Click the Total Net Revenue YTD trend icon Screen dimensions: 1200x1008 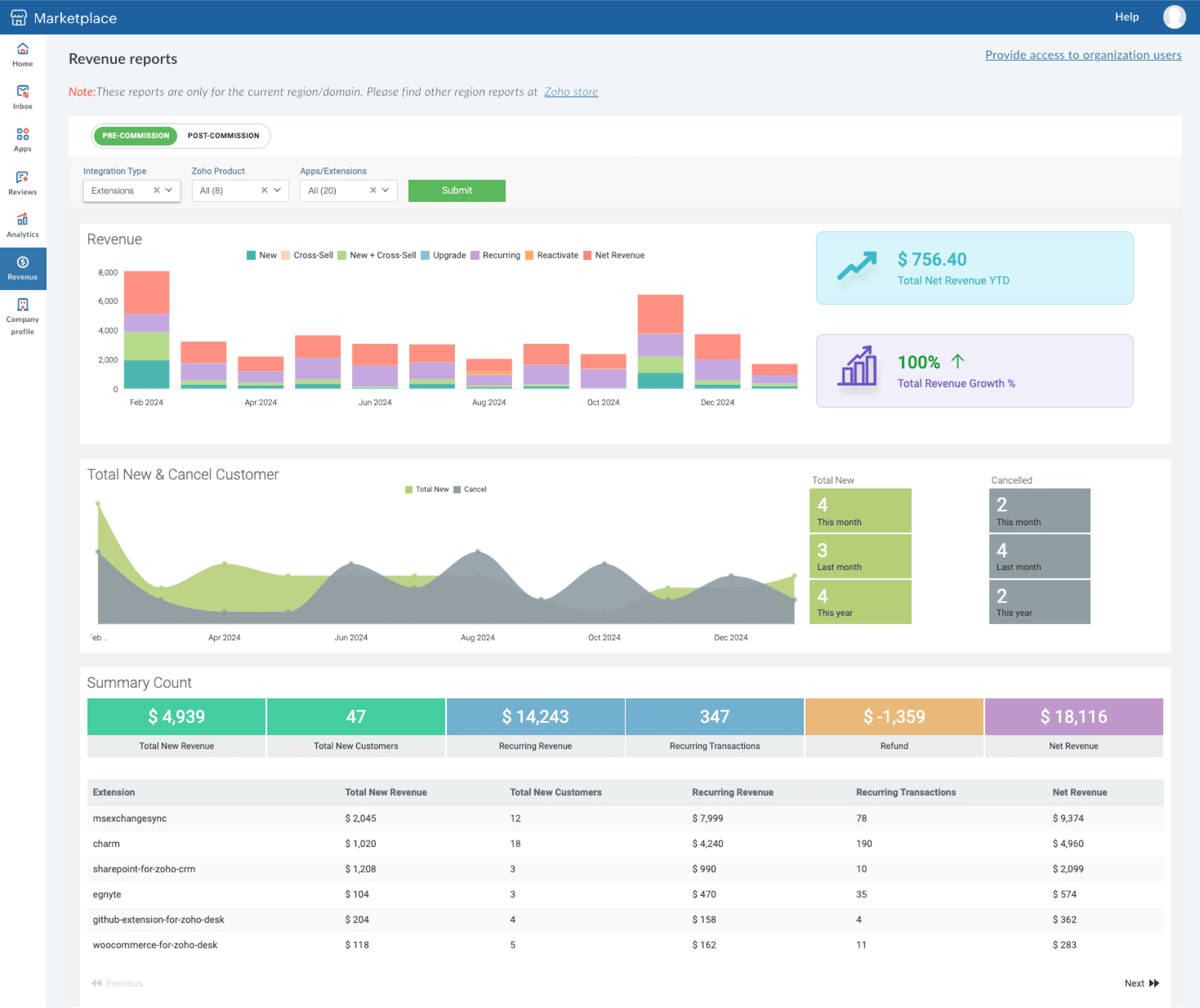click(x=856, y=266)
